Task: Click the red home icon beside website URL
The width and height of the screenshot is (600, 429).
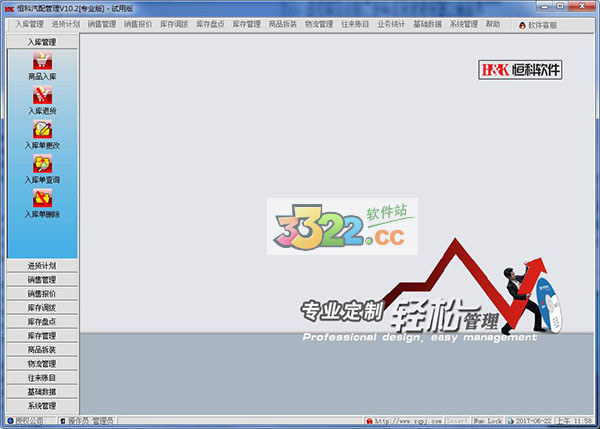Action: click(369, 421)
